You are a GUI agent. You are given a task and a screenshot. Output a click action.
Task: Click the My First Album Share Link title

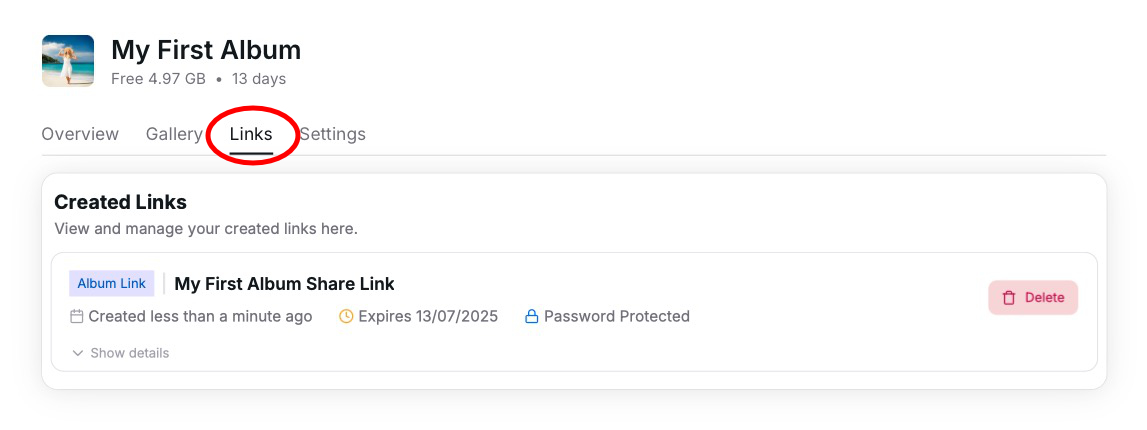pos(285,284)
